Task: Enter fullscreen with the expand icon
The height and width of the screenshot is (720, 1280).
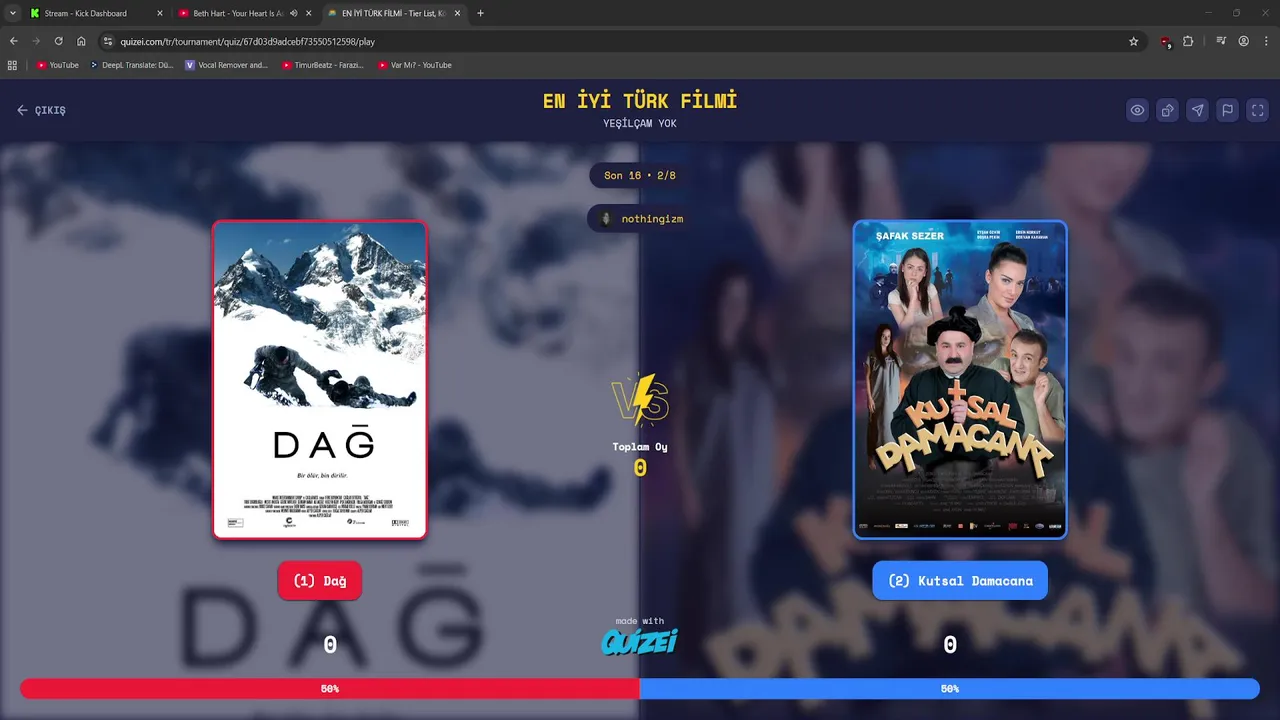Action: tap(1258, 110)
